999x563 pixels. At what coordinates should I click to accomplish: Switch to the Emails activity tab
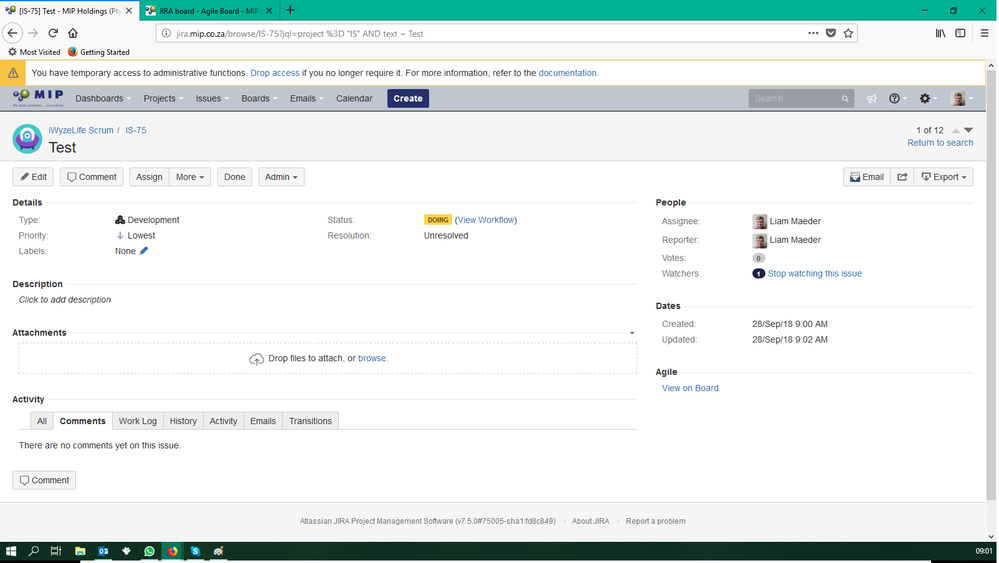coord(262,421)
